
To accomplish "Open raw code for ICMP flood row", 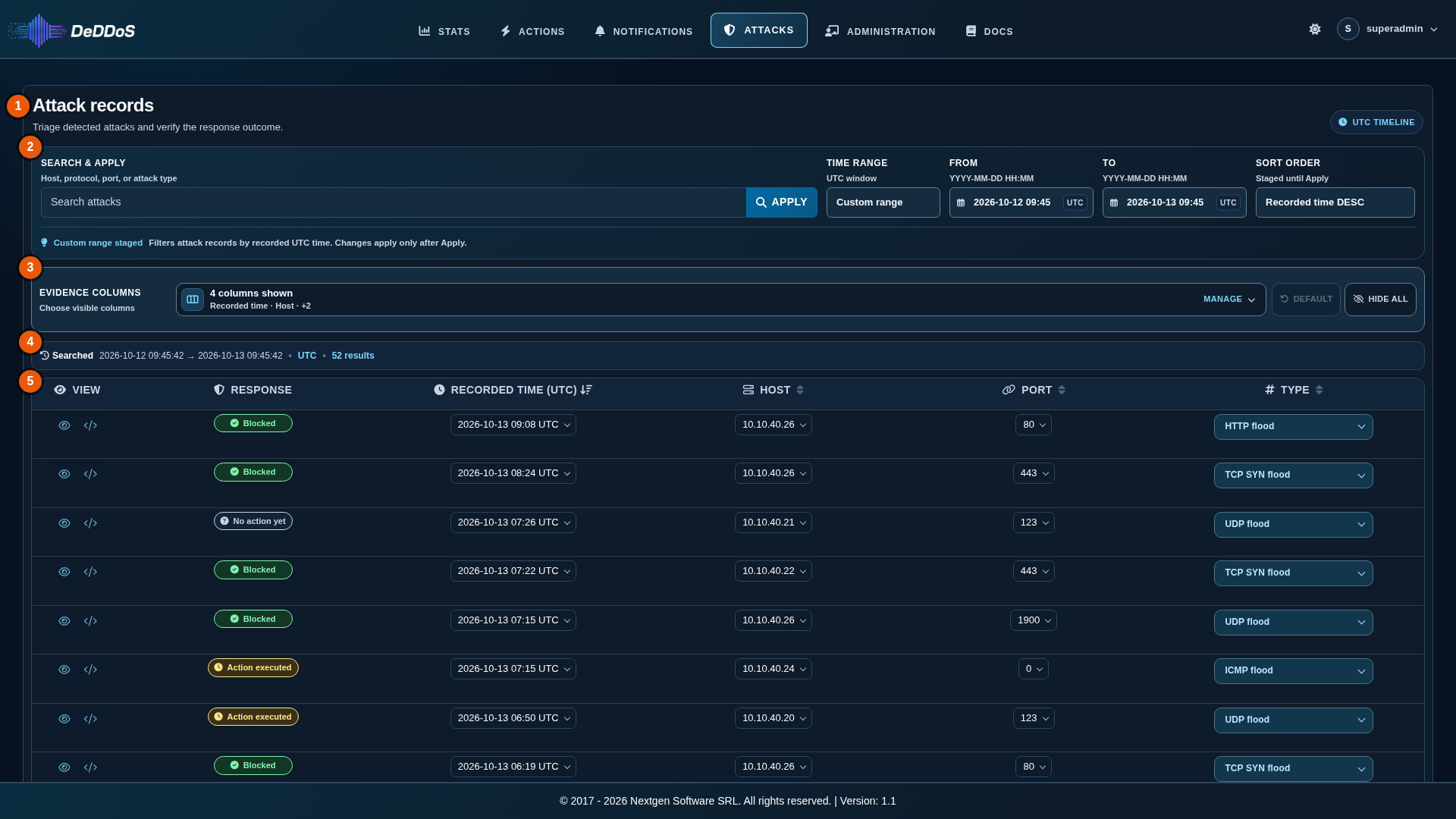I will click(90, 670).
